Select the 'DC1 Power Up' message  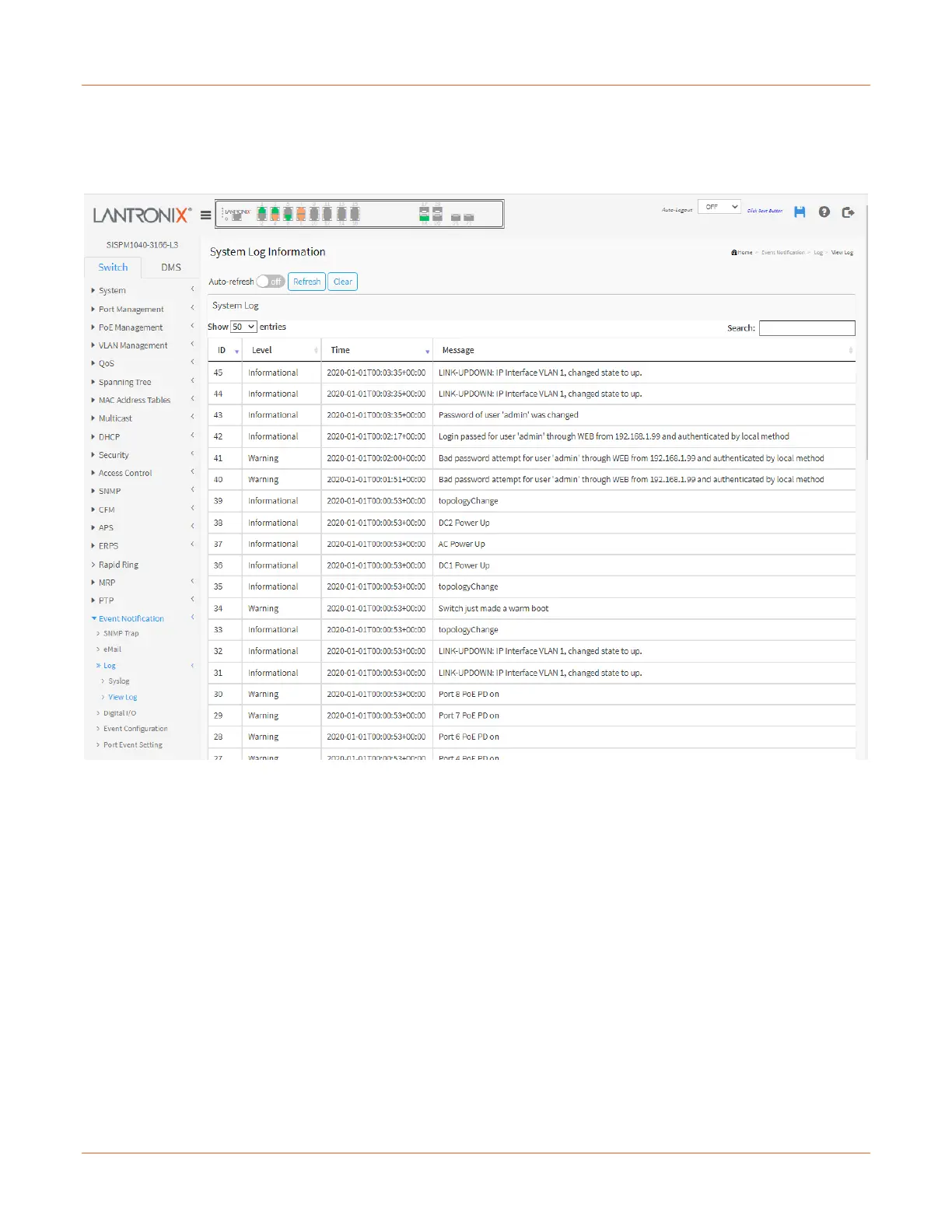pyautogui.click(x=464, y=565)
